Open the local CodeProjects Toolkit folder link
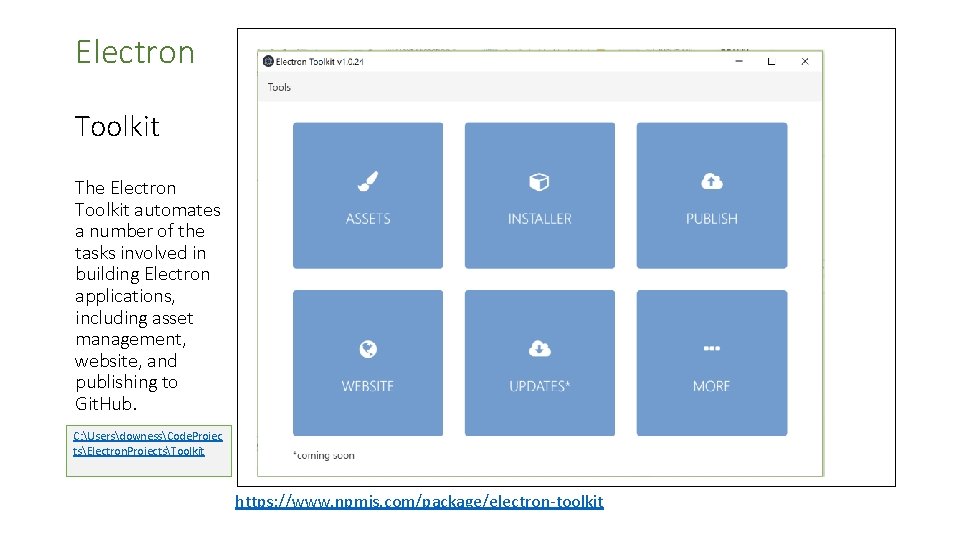Screen dimensions: 960x540 pos(148,443)
